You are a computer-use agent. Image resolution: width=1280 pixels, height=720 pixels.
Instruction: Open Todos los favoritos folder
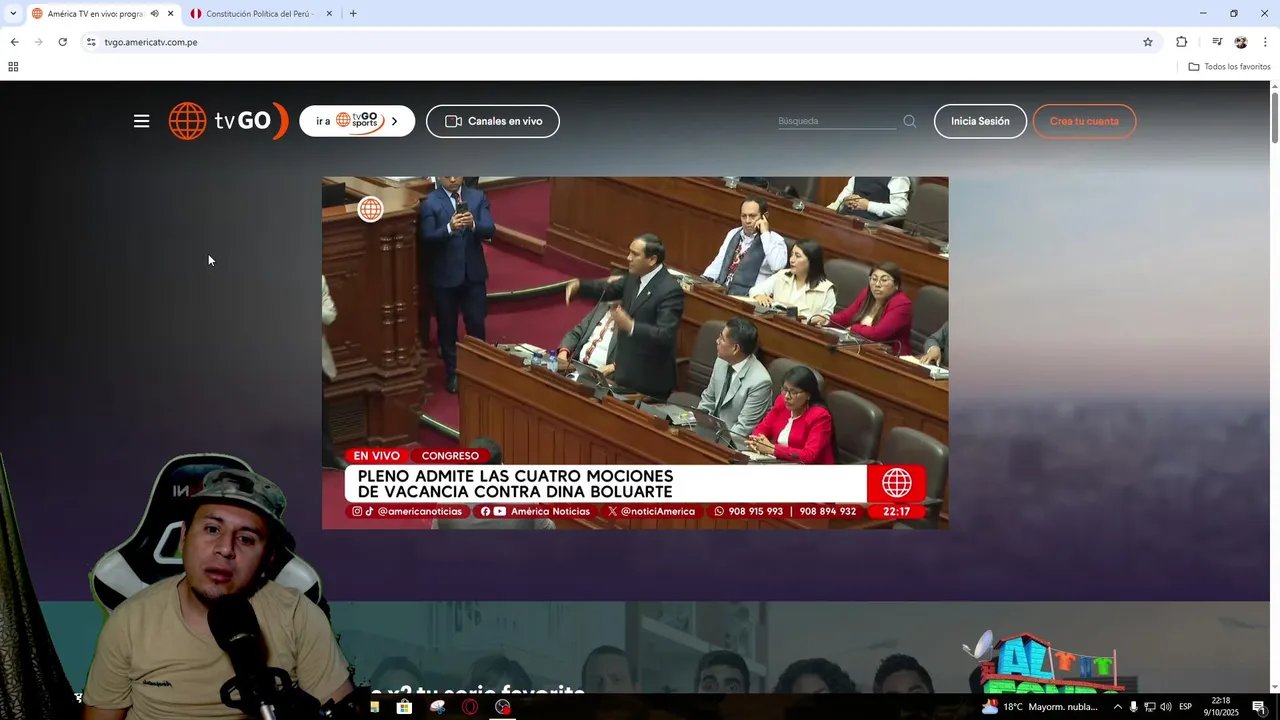tap(1229, 67)
